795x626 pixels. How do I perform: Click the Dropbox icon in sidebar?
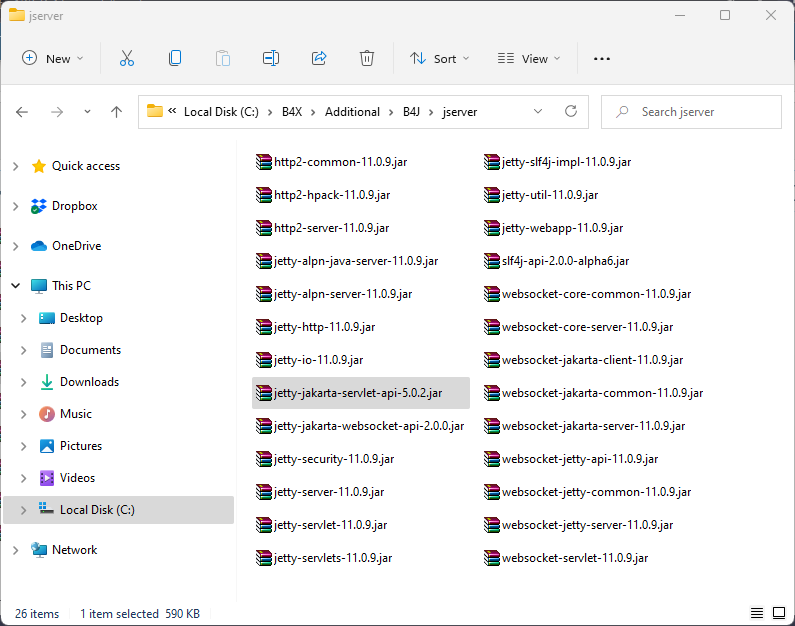click(39, 206)
